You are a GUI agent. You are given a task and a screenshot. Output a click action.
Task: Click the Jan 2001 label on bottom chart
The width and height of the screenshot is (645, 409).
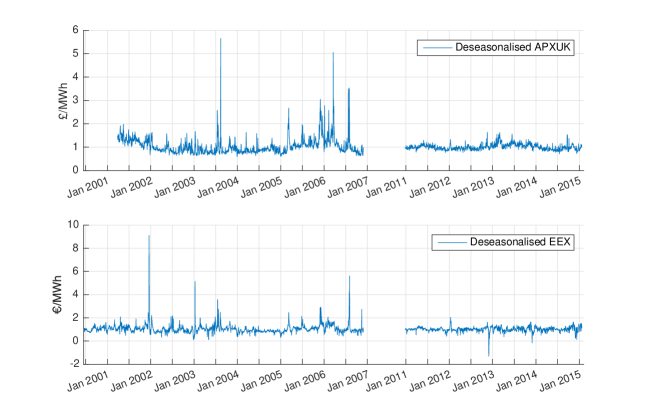[88, 381]
